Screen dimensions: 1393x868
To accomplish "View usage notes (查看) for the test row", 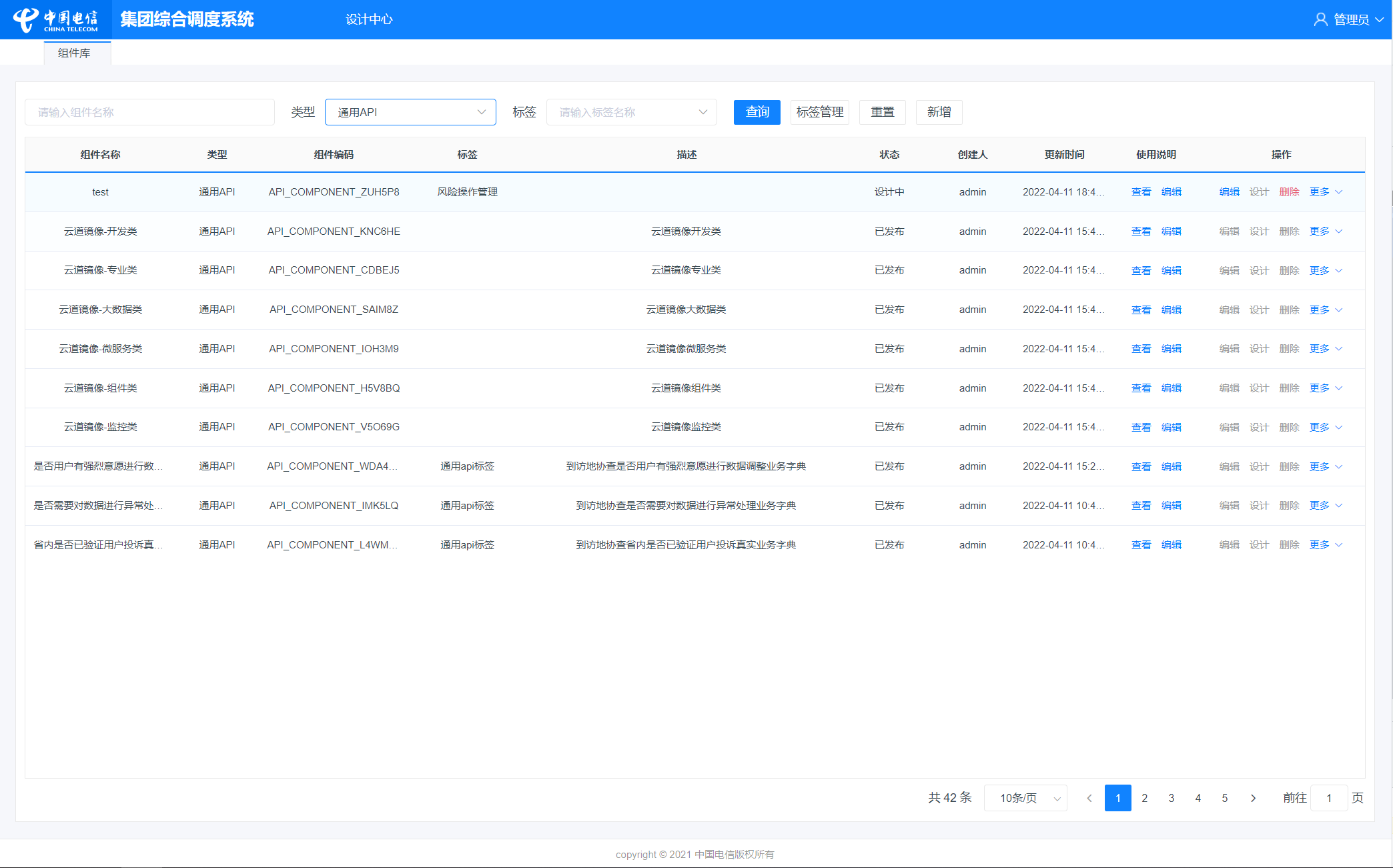I will coord(1141,192).
